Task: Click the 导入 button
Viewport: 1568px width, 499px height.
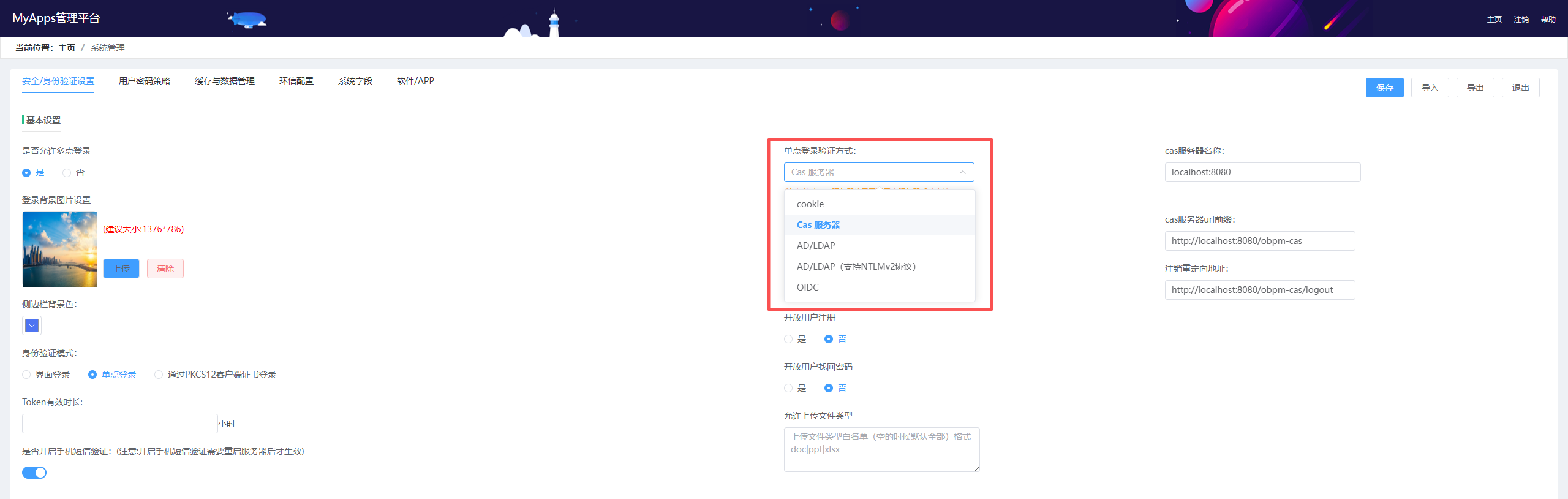Action: [x=1430, y=88]
